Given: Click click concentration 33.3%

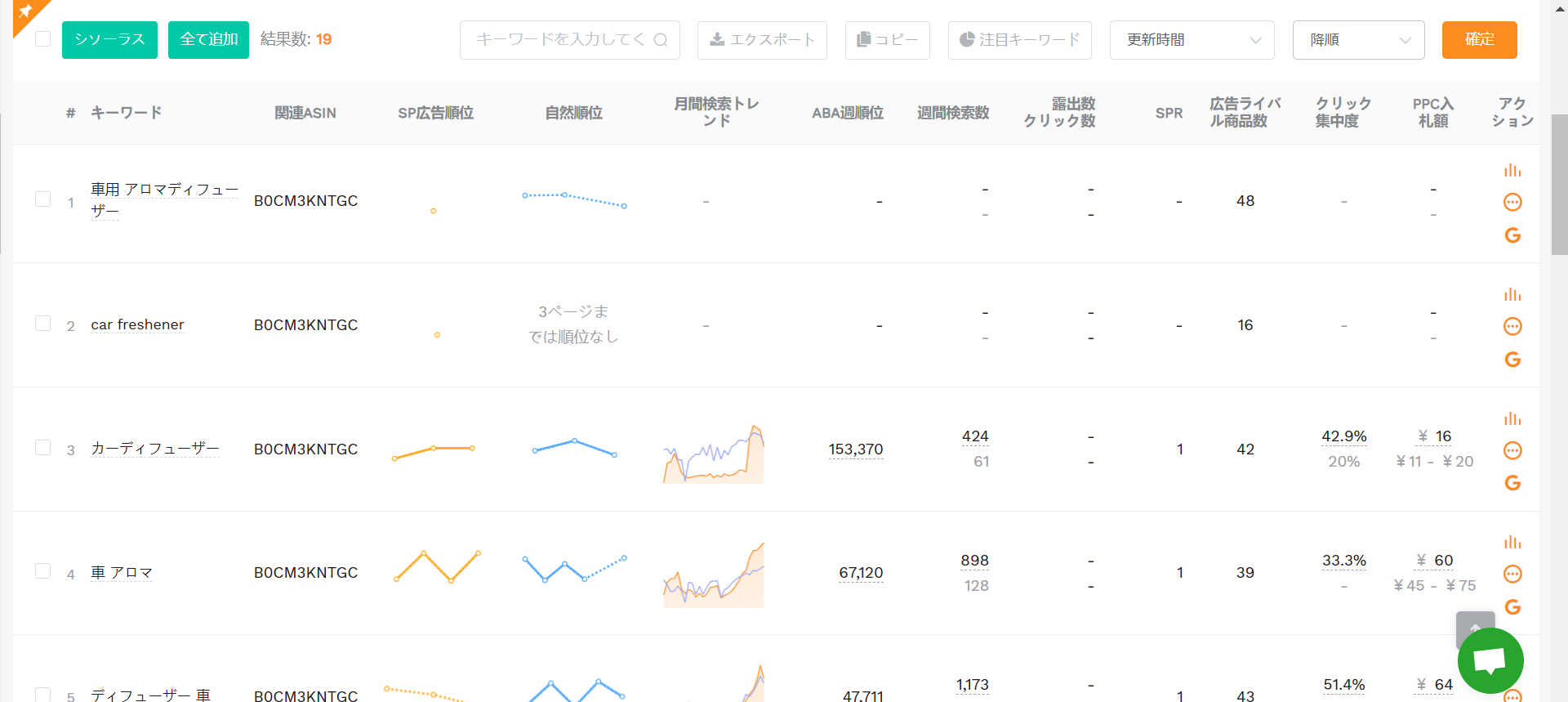Looking at the screenshot, I should (1344, 561).
